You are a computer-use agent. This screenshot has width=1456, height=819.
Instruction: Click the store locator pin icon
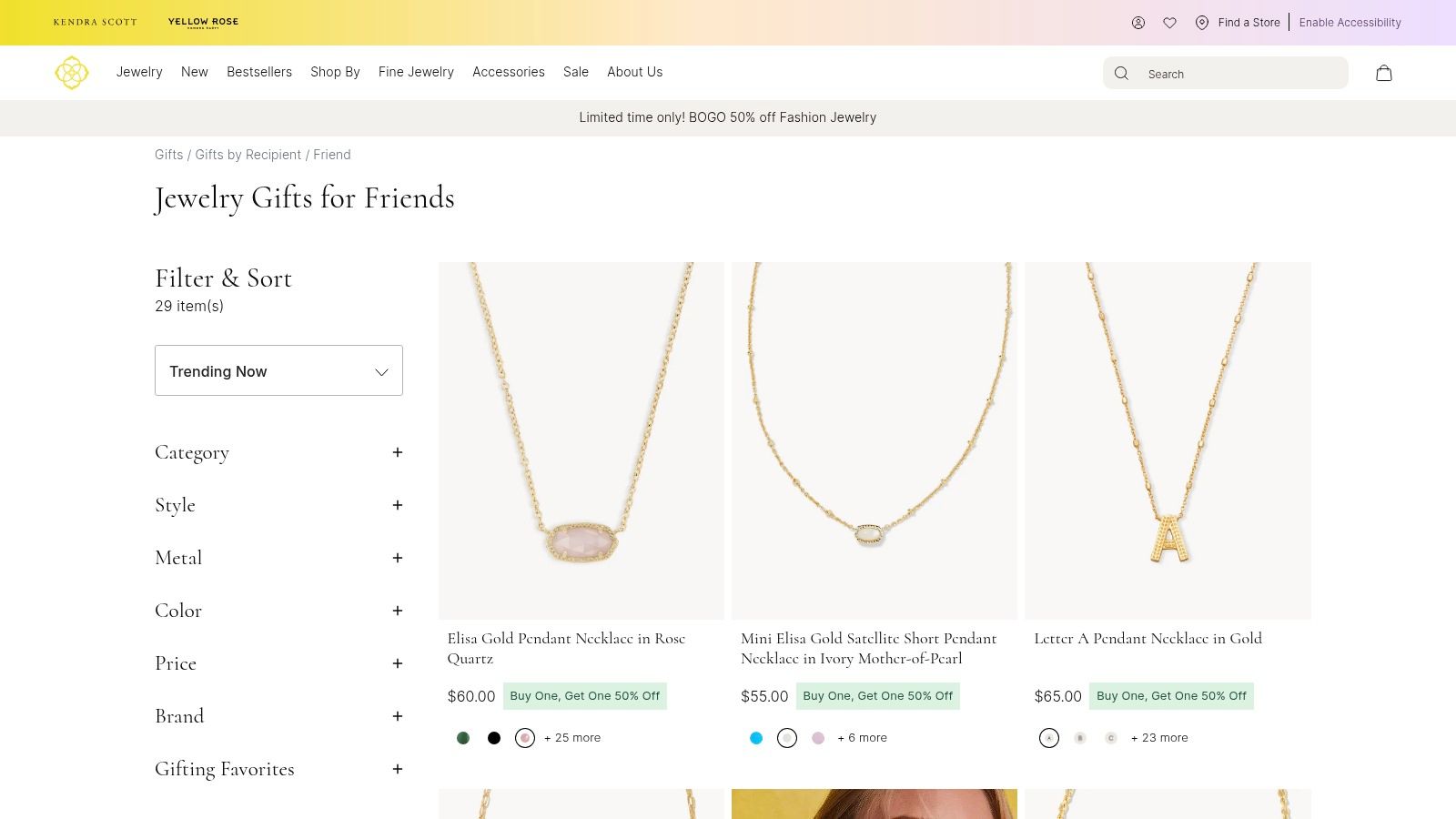1202,23
